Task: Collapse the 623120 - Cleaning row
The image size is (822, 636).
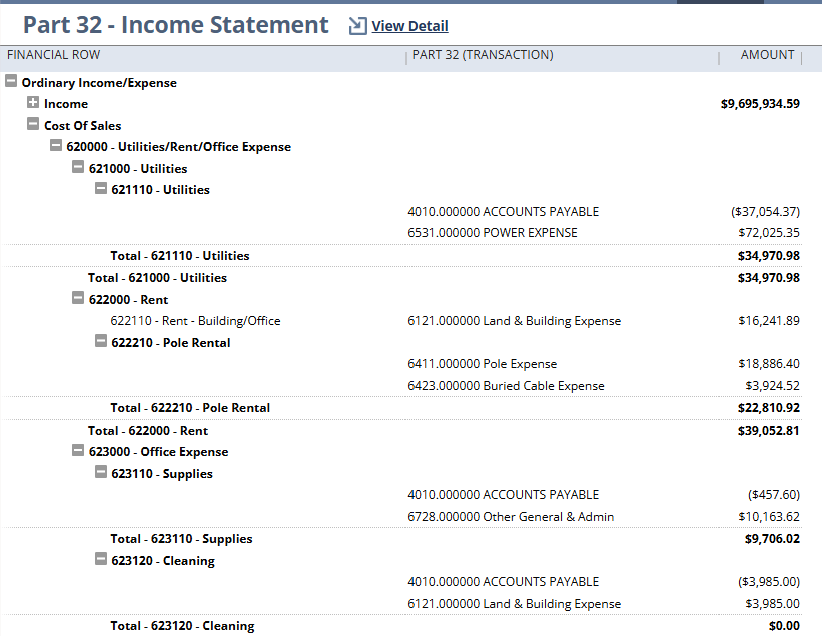Action: (101, 559)
